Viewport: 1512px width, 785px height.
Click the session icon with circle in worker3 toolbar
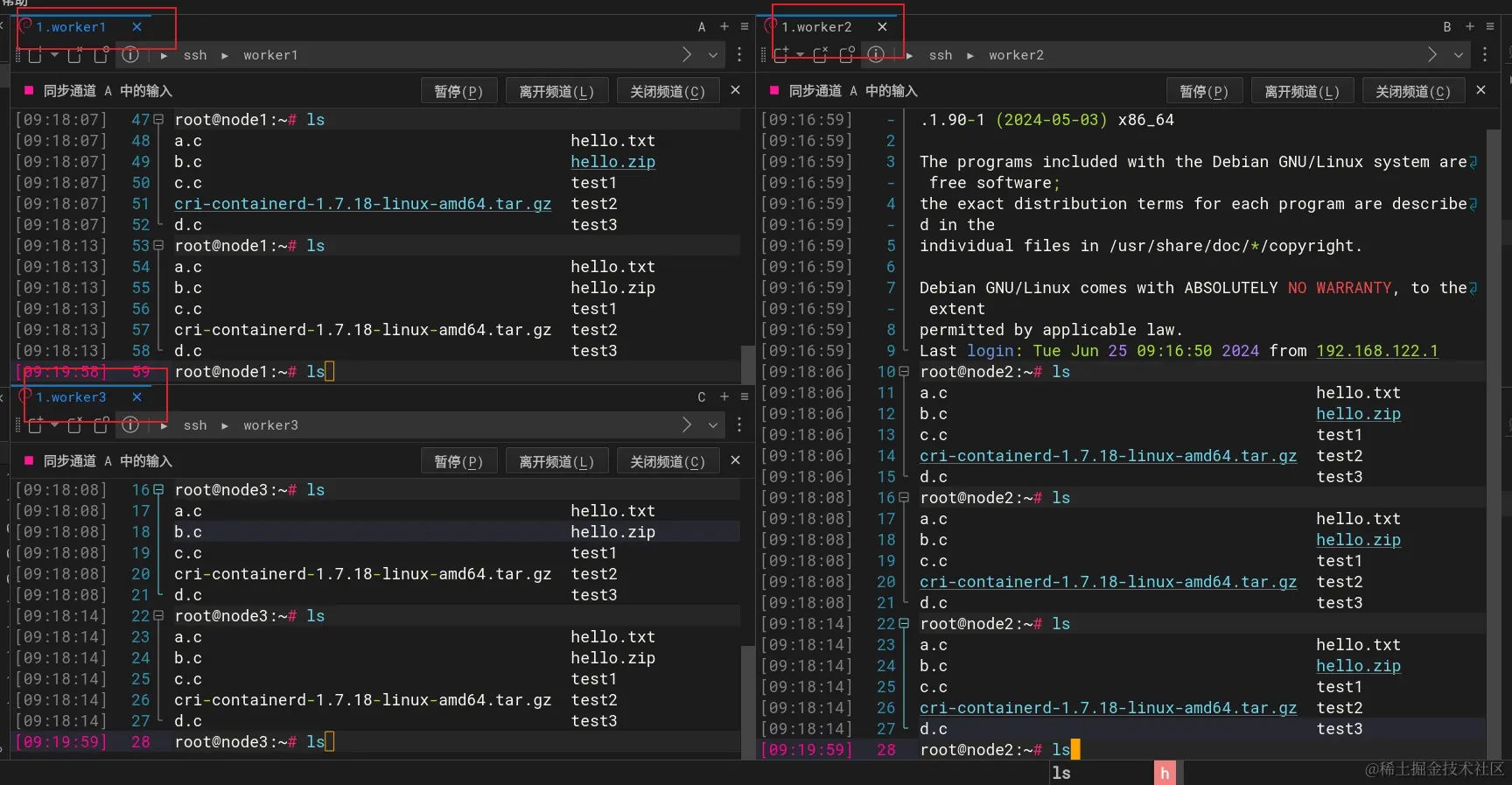click(x=101, y=425)
